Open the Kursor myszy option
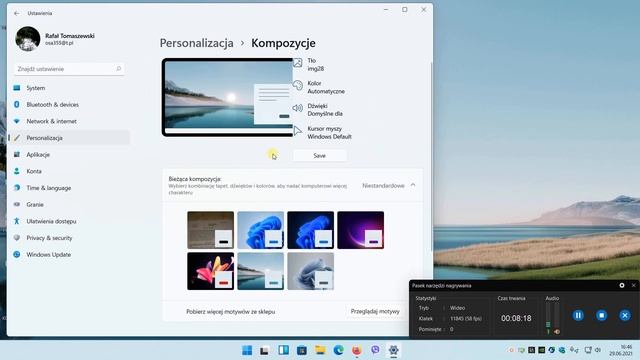 tap(322, 133)
